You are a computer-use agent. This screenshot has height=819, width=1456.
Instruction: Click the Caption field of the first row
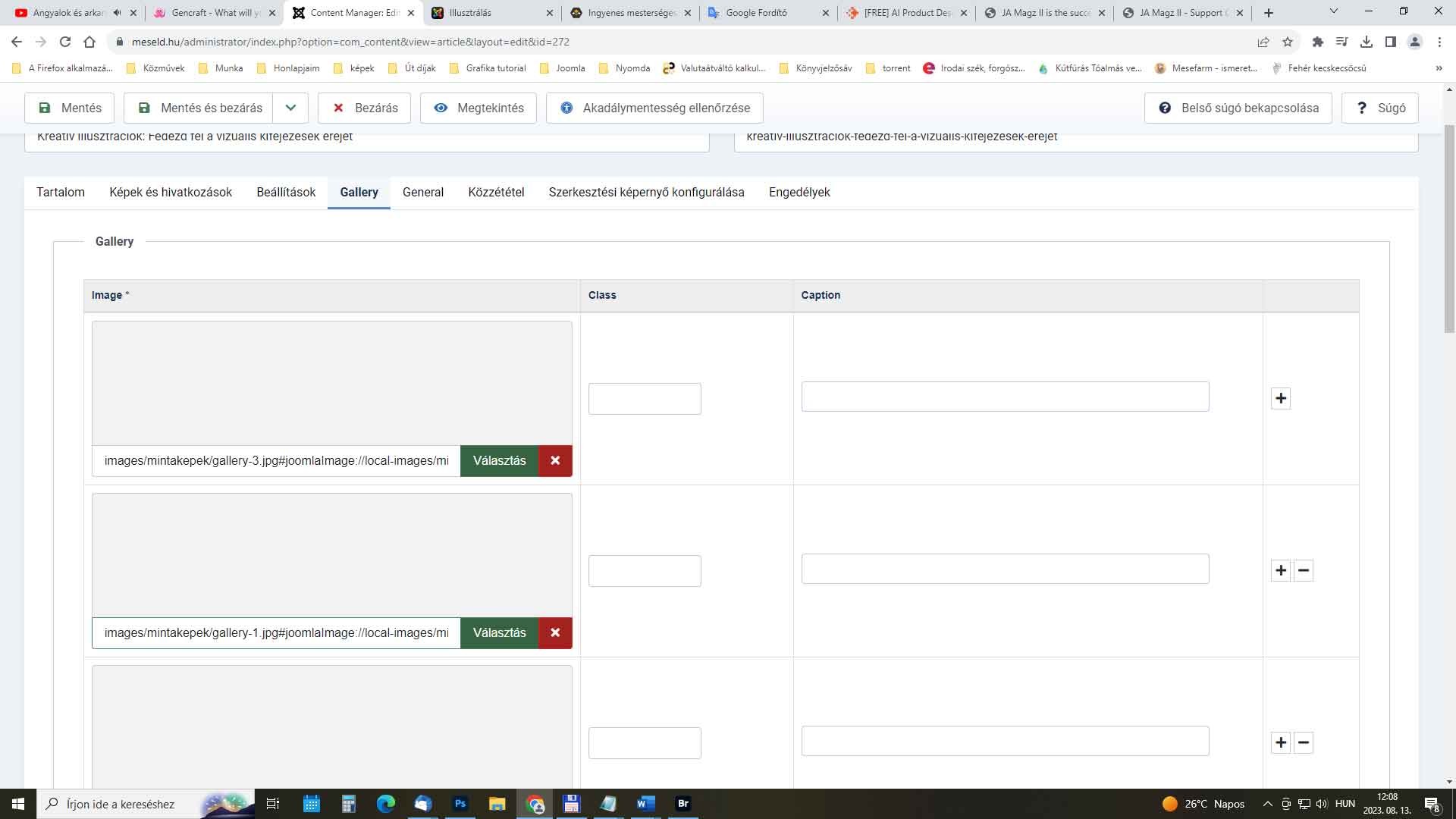[x=1005, y=397]
